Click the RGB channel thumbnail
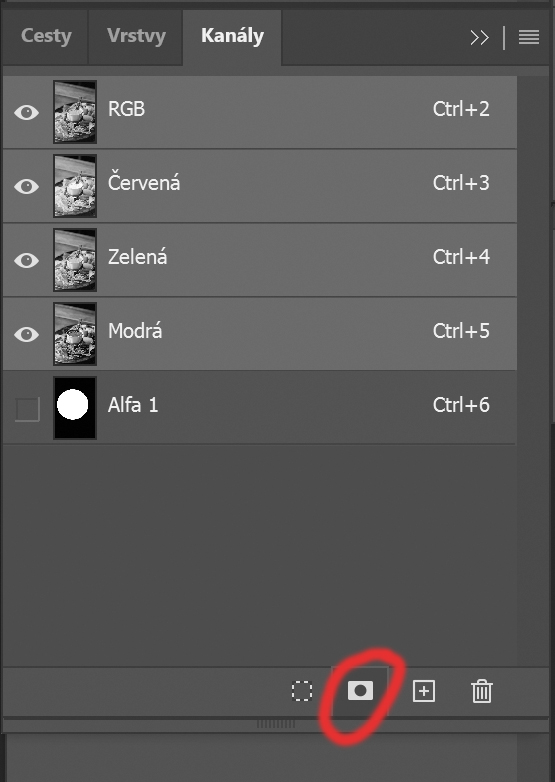555x782 pixels. 75,112
